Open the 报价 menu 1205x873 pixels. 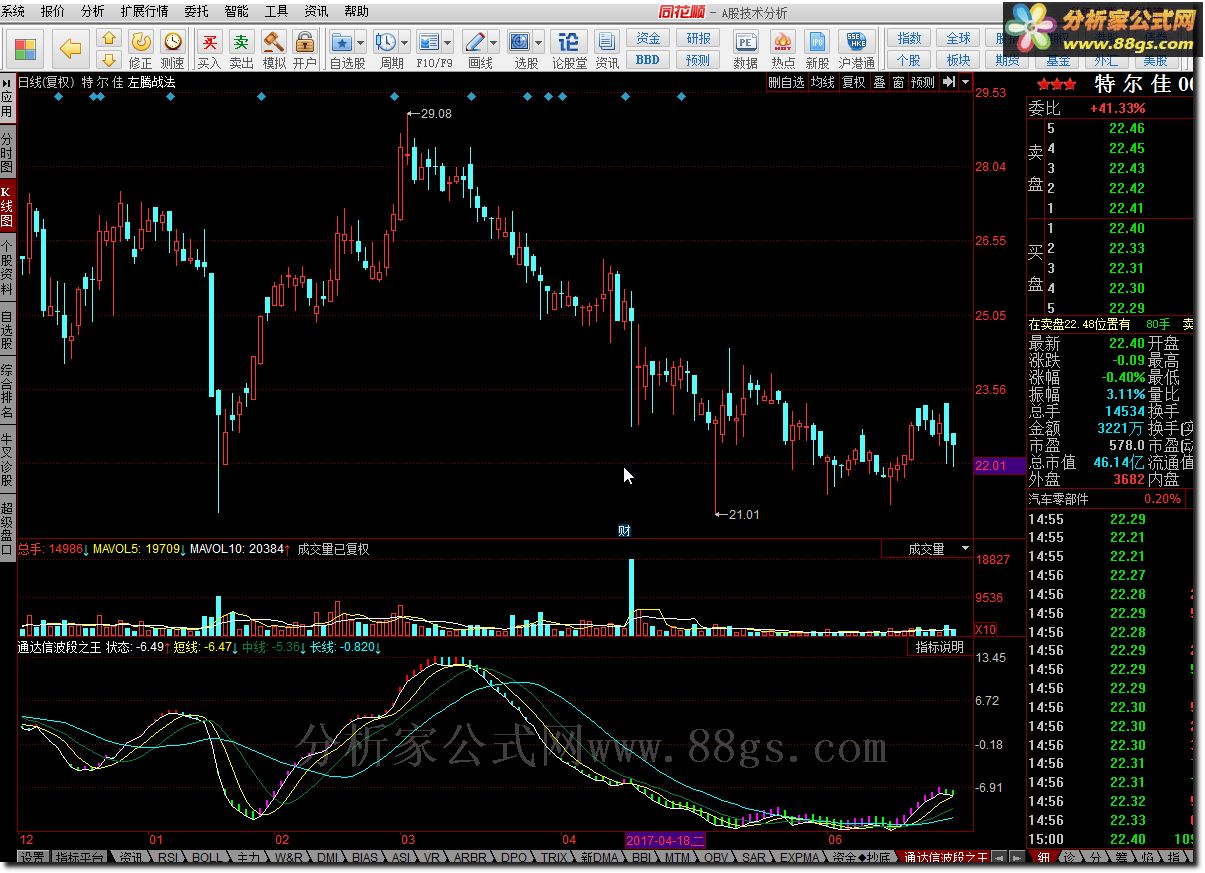(x=53, y=12)
